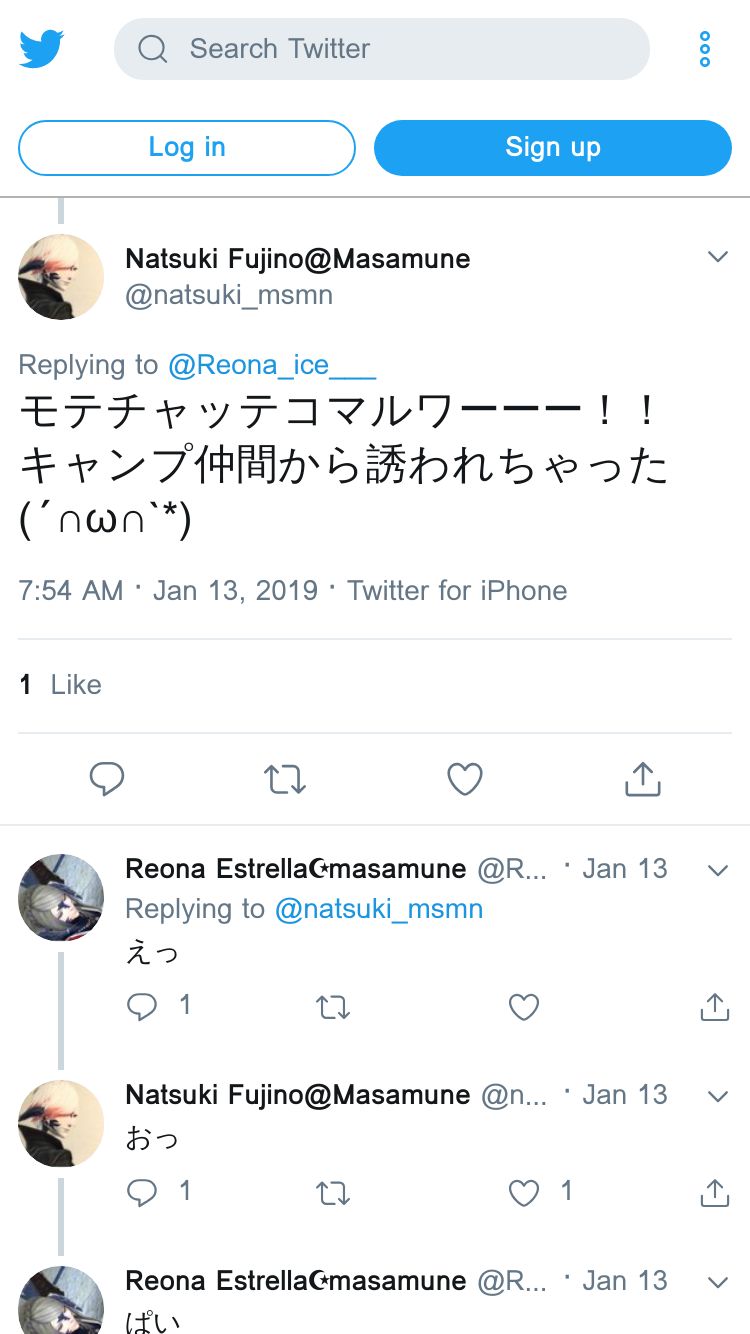Click the Sign up button
This screenshot has height=1334, width=750.
click(552, 148)
